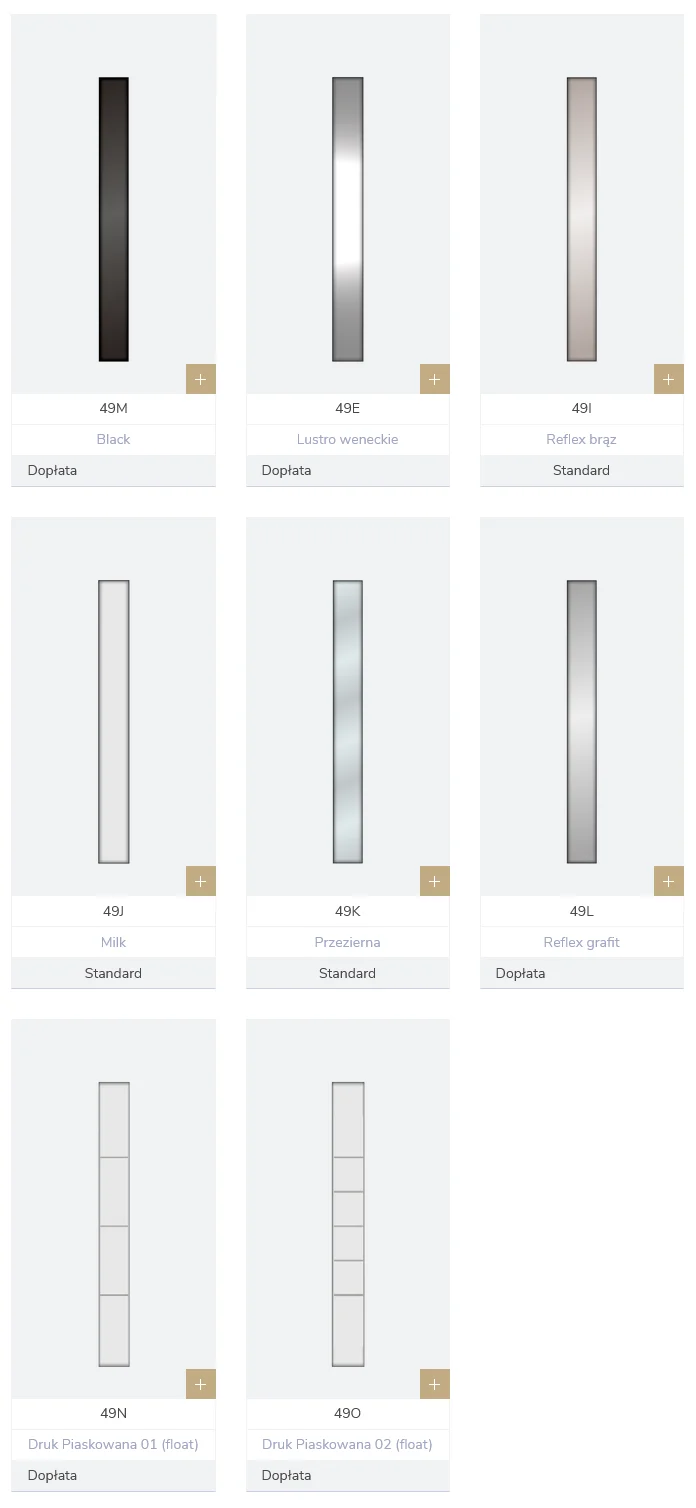Open the plus icon on 49J Milk
The image size is (696, 1508).
coord(201,881)
